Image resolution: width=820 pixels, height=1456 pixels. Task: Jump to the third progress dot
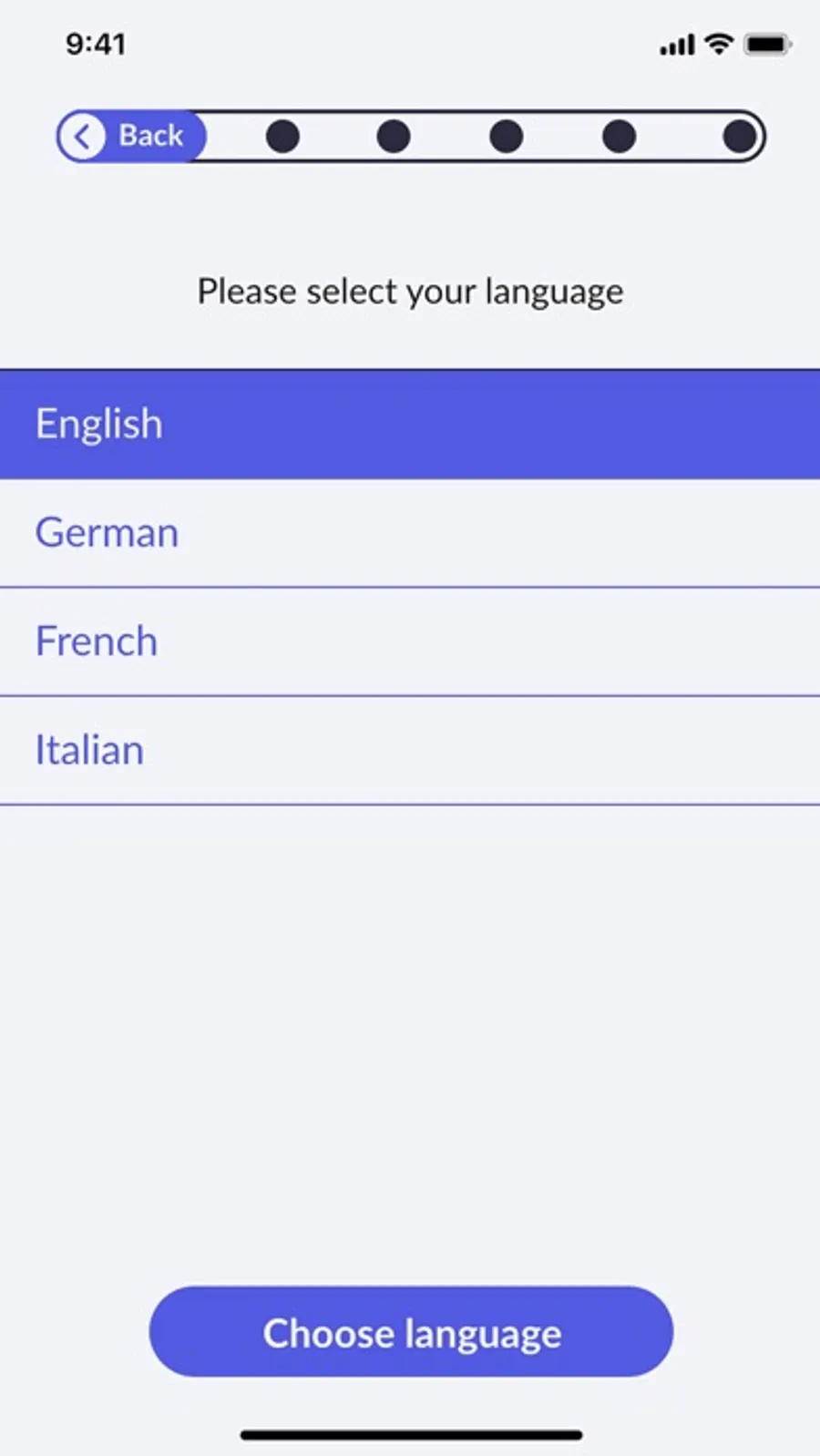(x=506, y=137)
